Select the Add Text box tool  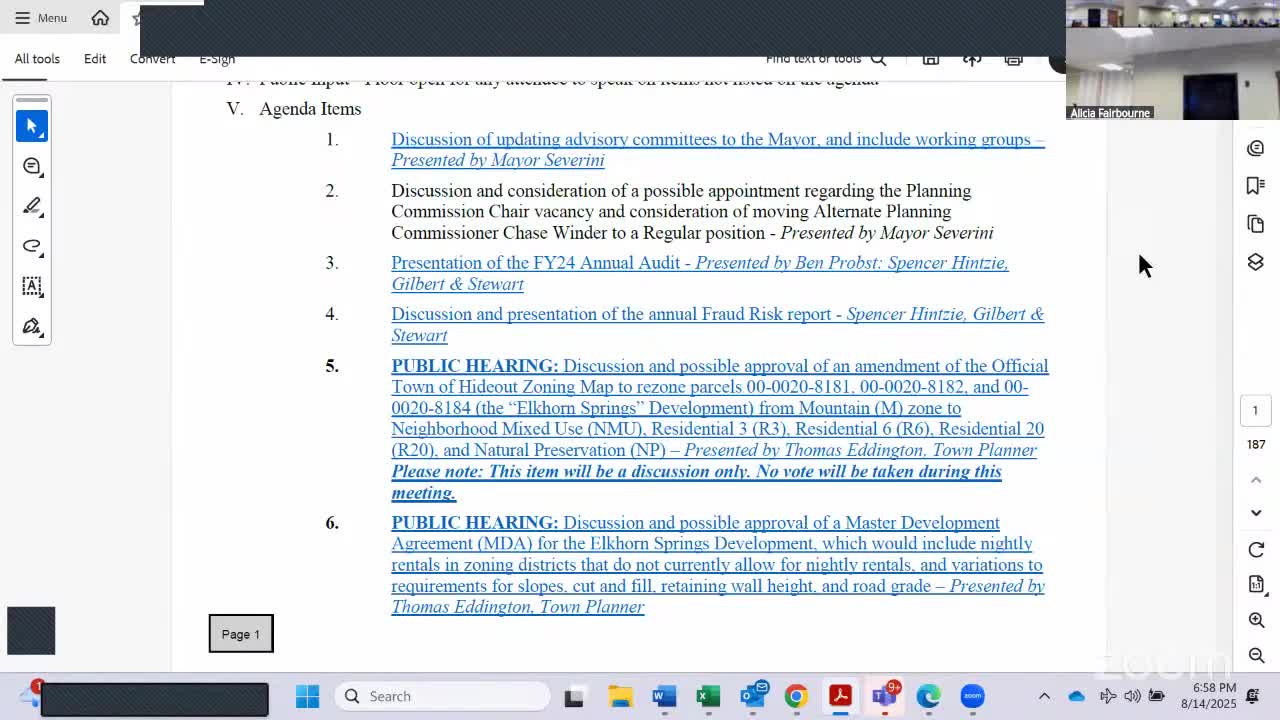[32, 286]
